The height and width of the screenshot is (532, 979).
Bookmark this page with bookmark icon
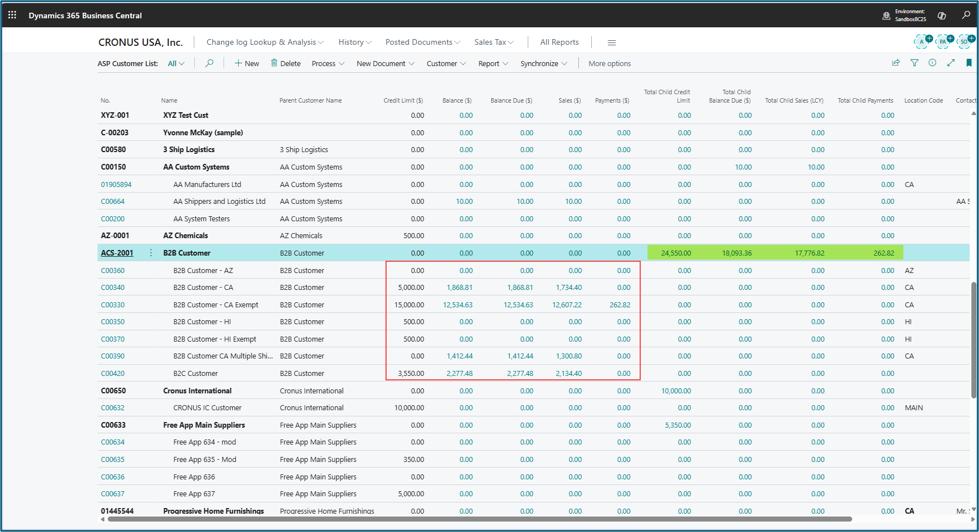click(969, 63)
